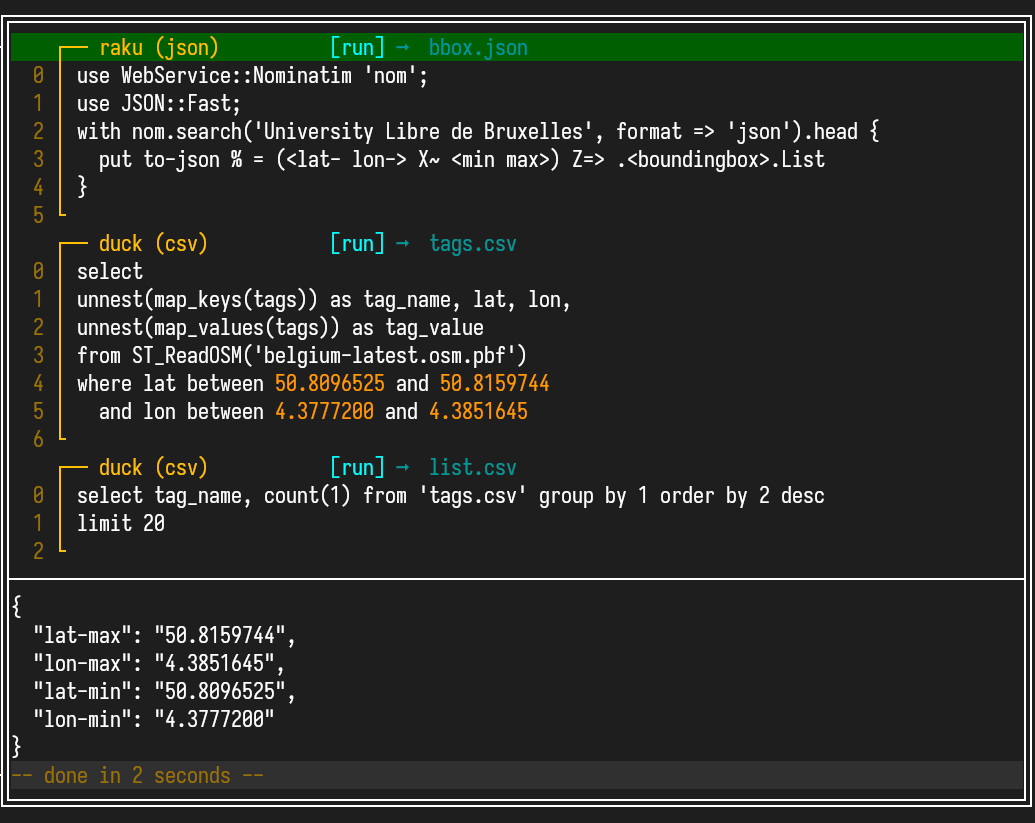Open the bbox.json output file name
The image size is (1035, 823).
coord(478,48)
